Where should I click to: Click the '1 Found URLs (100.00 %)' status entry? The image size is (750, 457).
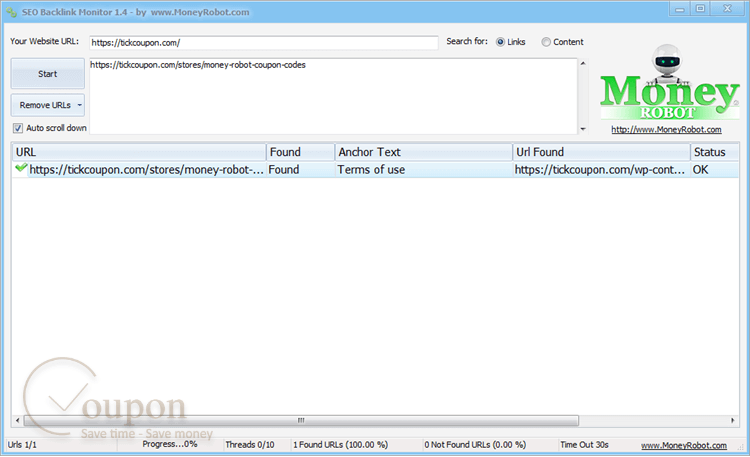click(x=341, y=445)
